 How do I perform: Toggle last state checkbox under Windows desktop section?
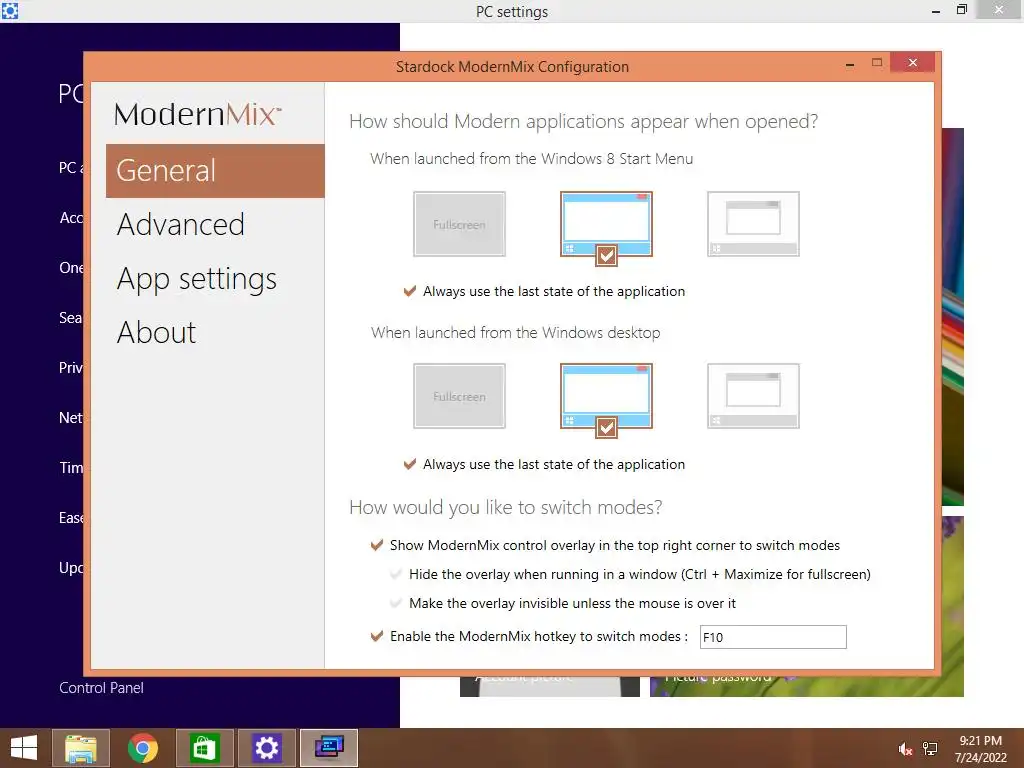(409, 464)
